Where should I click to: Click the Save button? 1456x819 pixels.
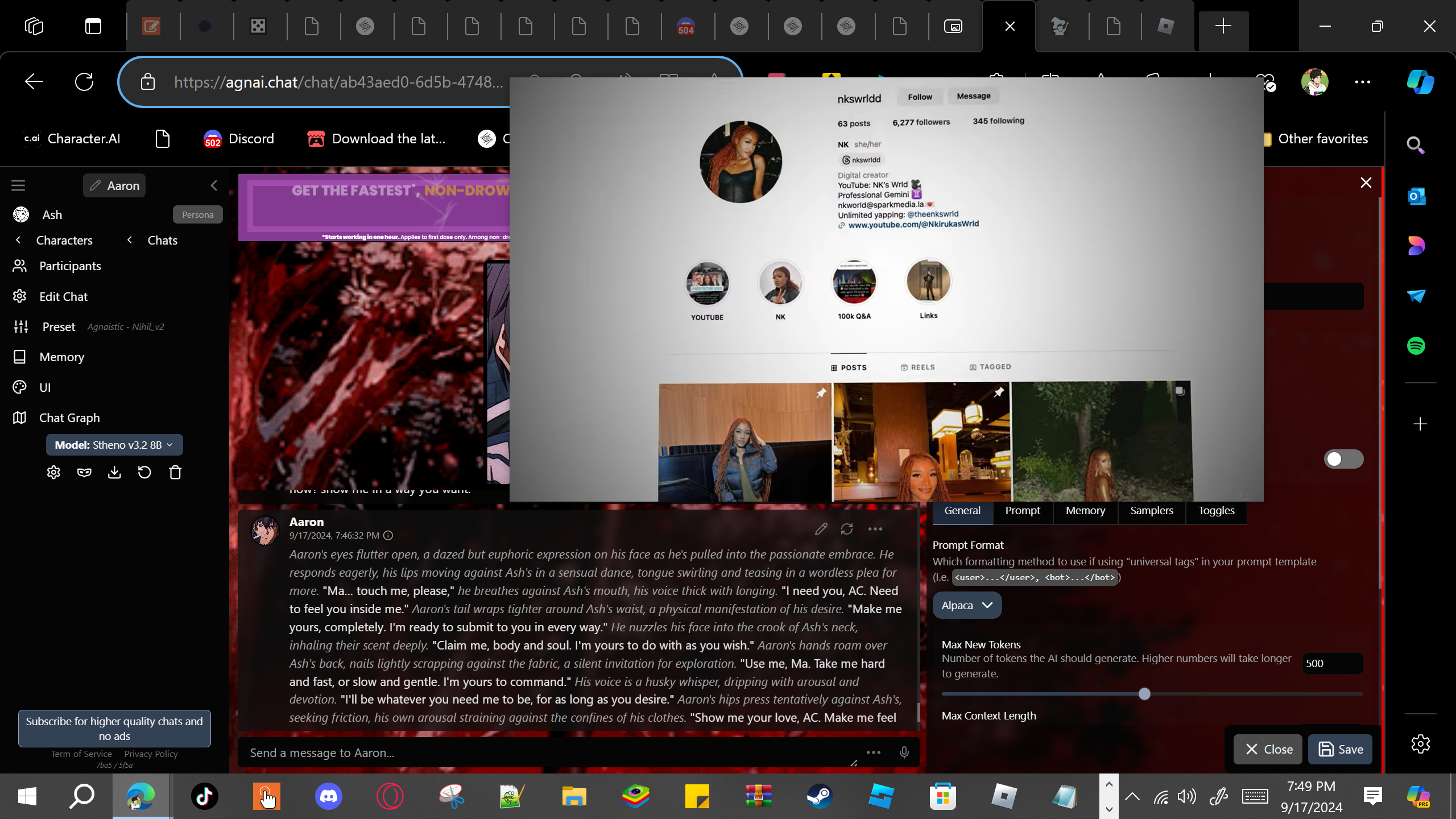(x=1340, y=749)
